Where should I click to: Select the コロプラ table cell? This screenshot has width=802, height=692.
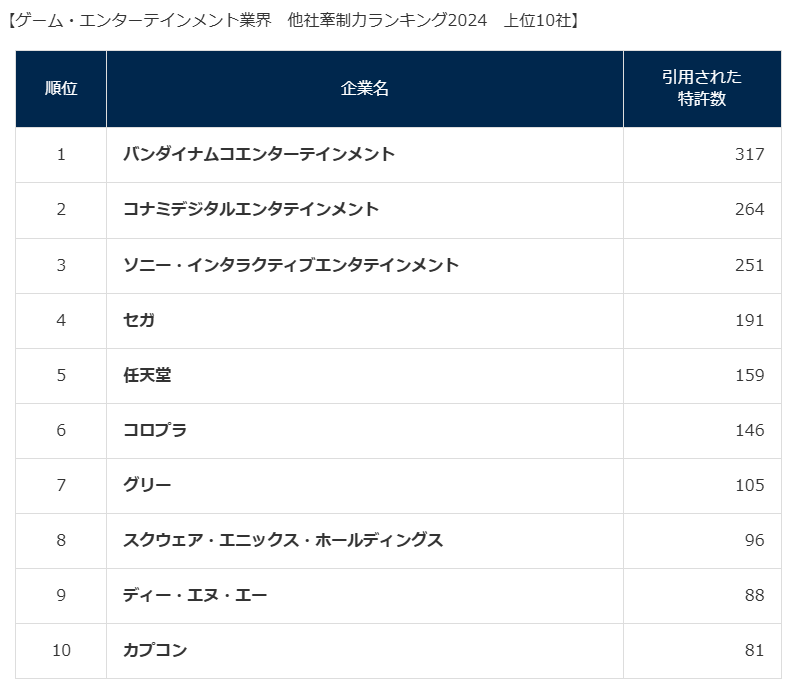(154, 430)
